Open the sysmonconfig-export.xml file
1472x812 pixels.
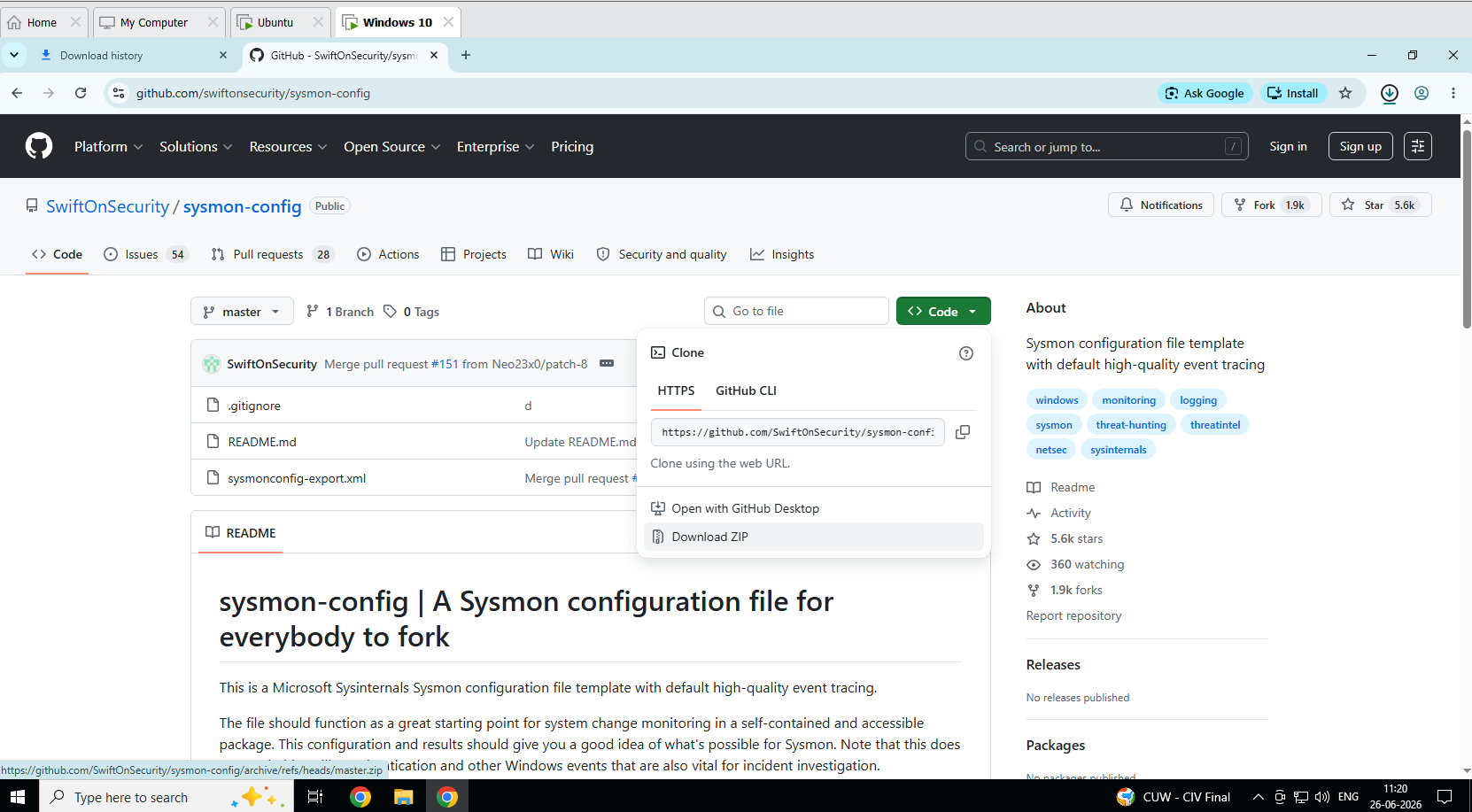pyautogui.click(x=297, y=478)
